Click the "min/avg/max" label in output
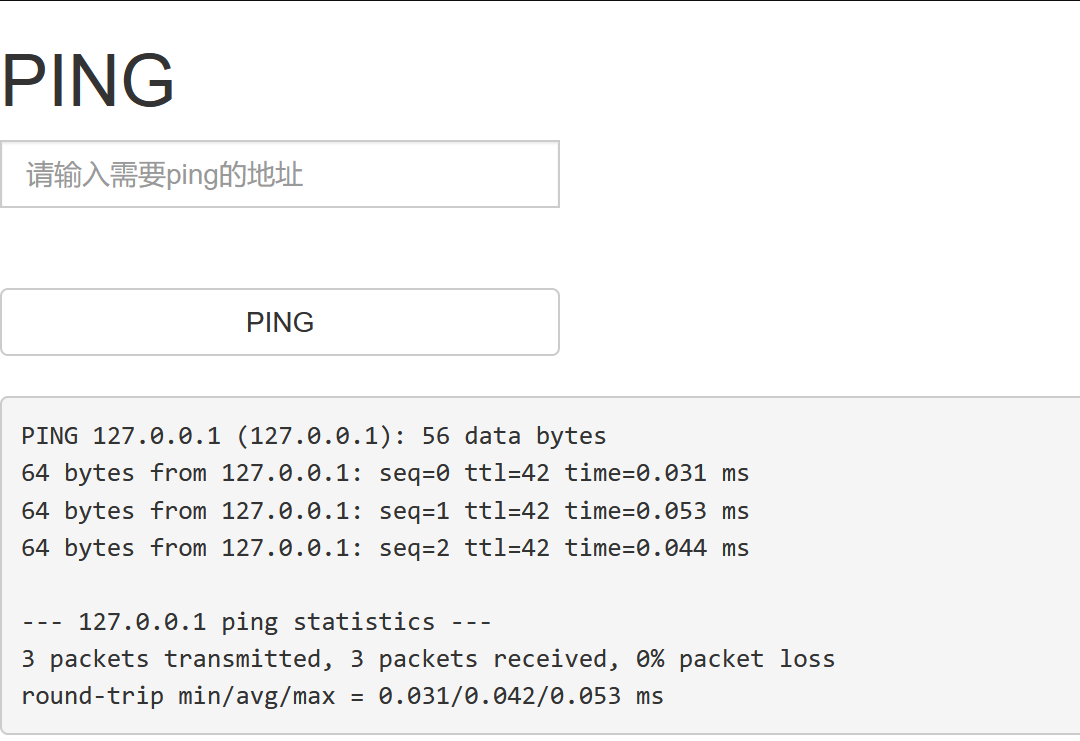 pos(257,696)
